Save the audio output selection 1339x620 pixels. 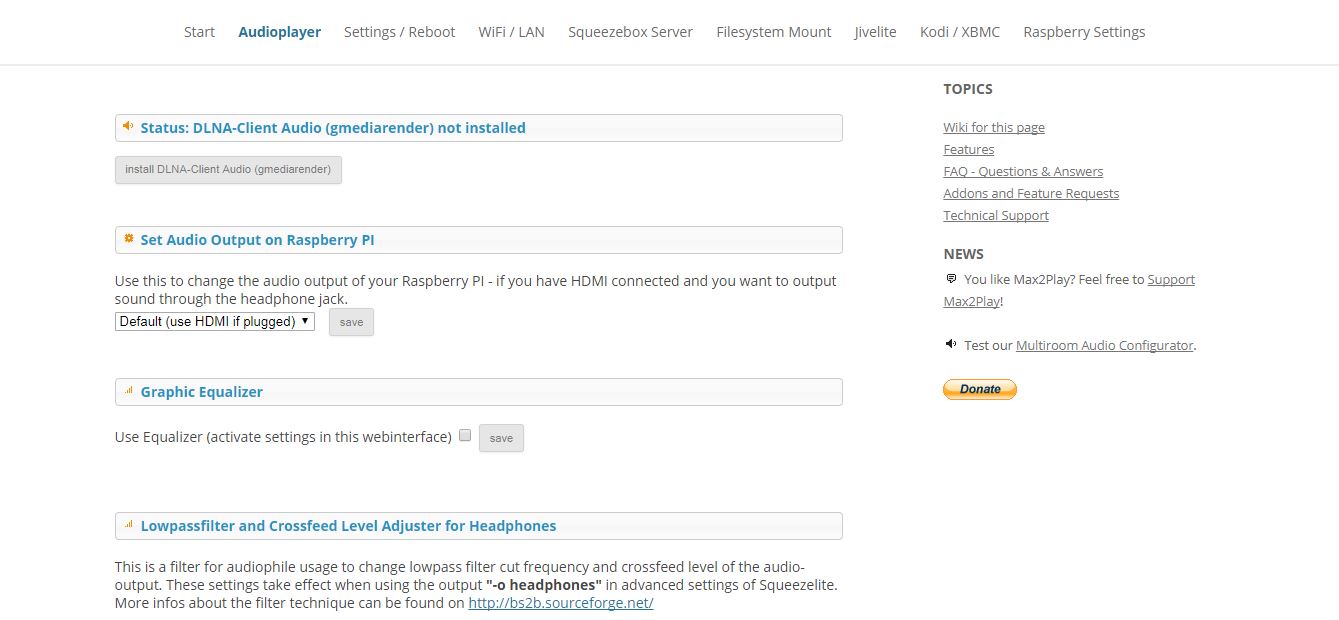click(x=351, y=322)
